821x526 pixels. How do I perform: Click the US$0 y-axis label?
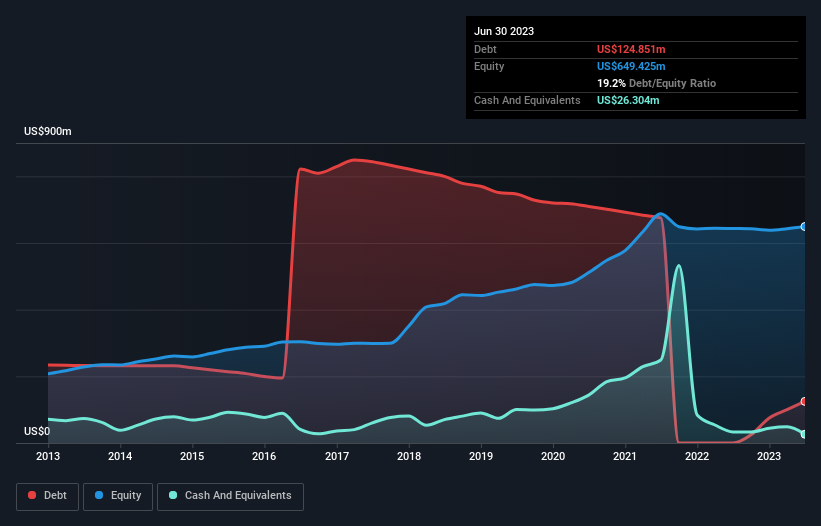tap(36, 431)
